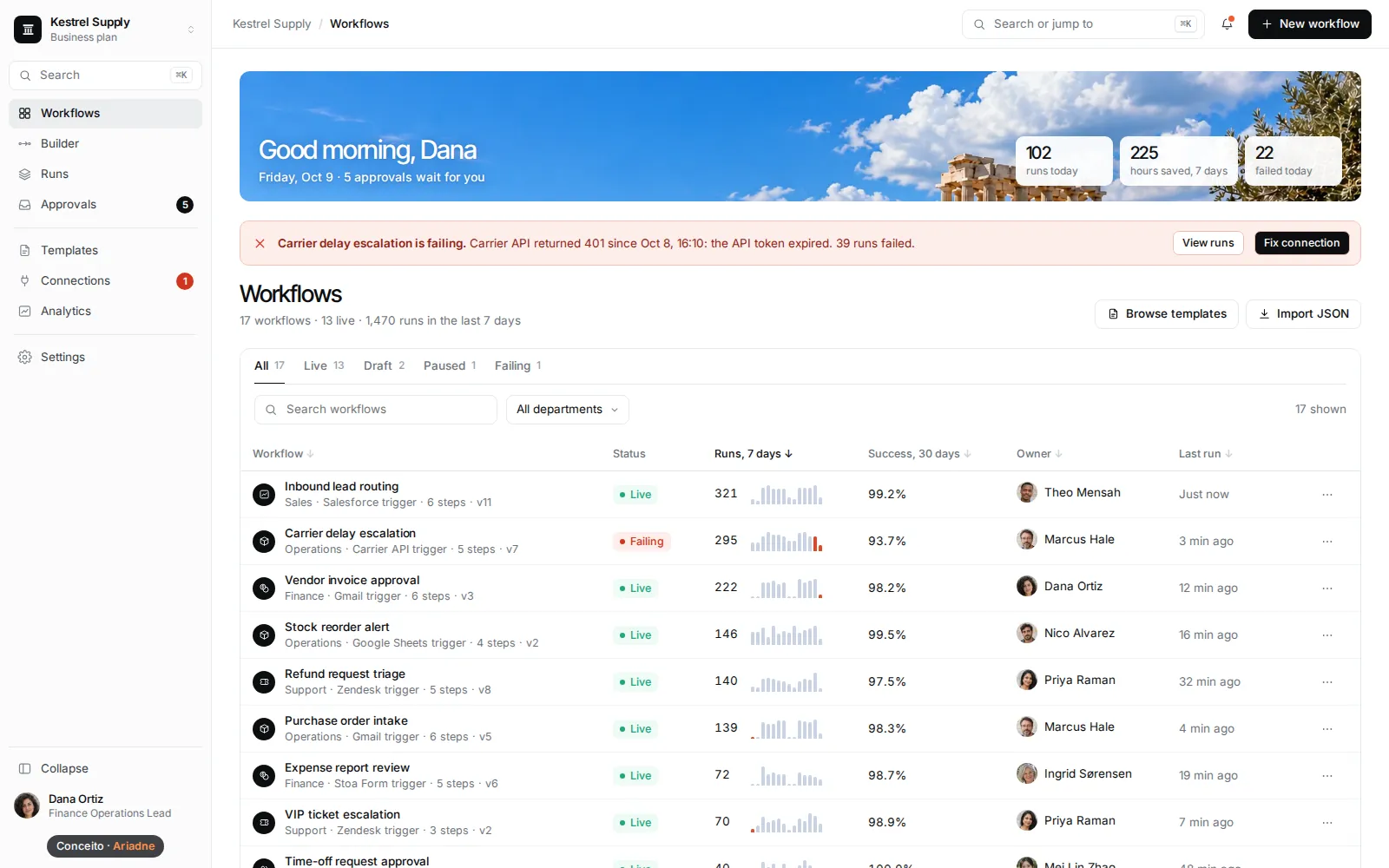Collapse the sidebar
1389x868 pixels.
(x=105, y=769)
